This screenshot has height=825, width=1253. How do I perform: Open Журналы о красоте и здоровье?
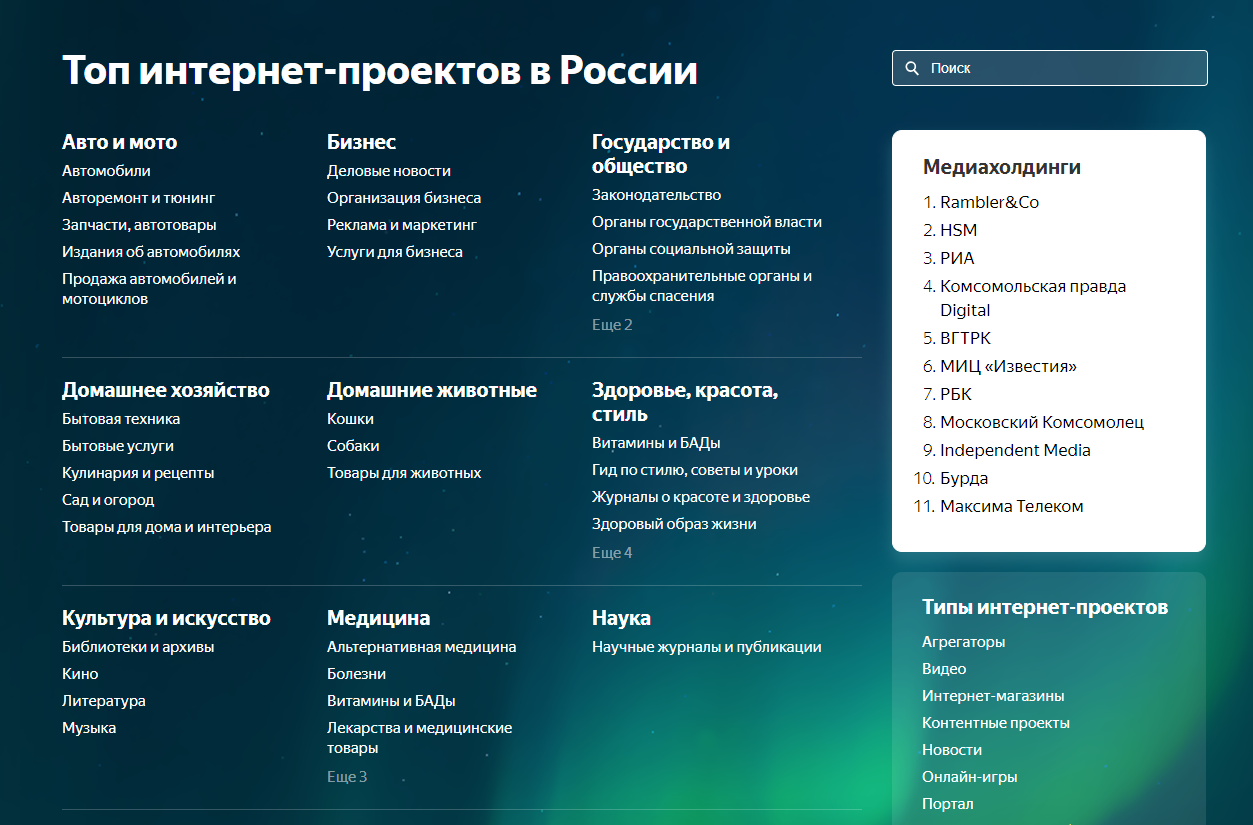[701, 497]
